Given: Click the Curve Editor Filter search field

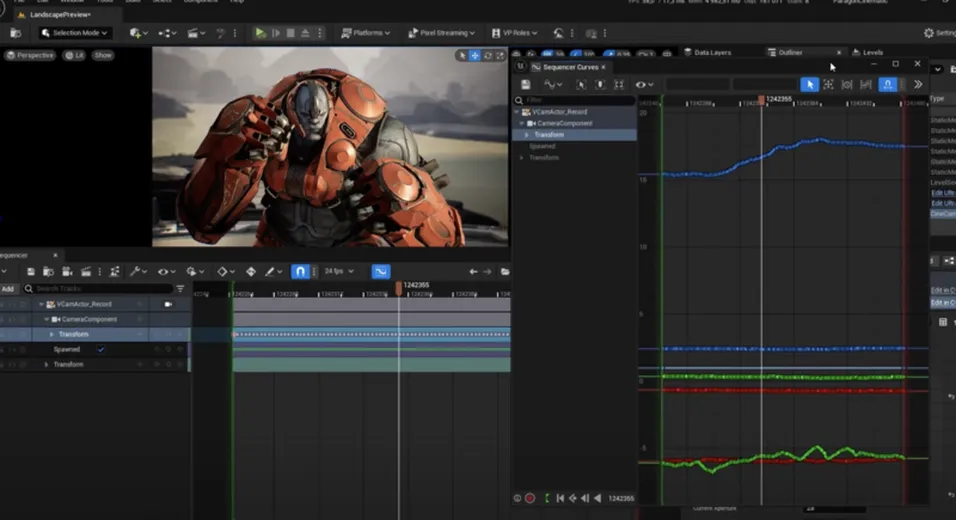Looking at the screenshot, I should [575, 100].
